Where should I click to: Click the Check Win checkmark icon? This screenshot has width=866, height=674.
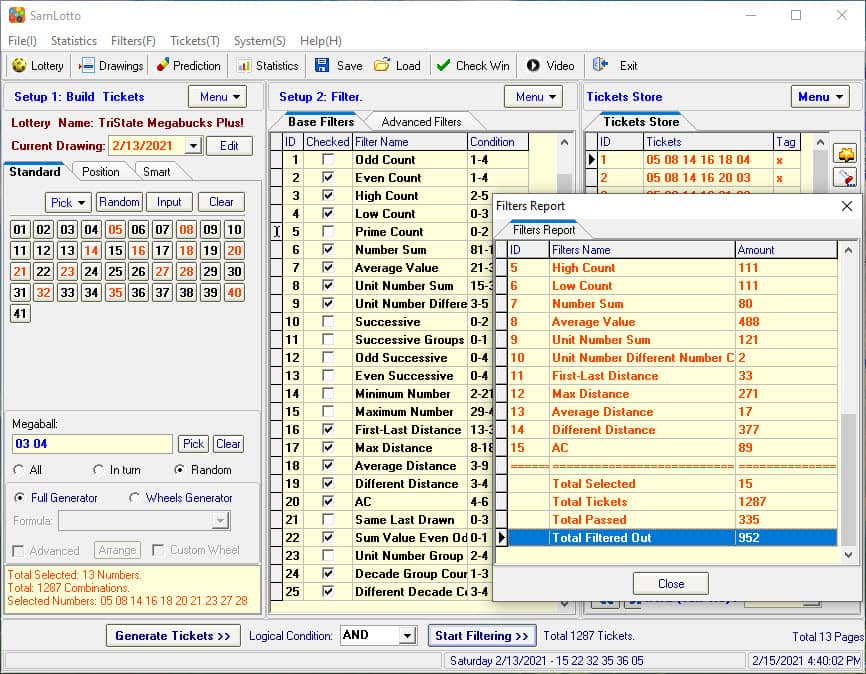(443, 65)
